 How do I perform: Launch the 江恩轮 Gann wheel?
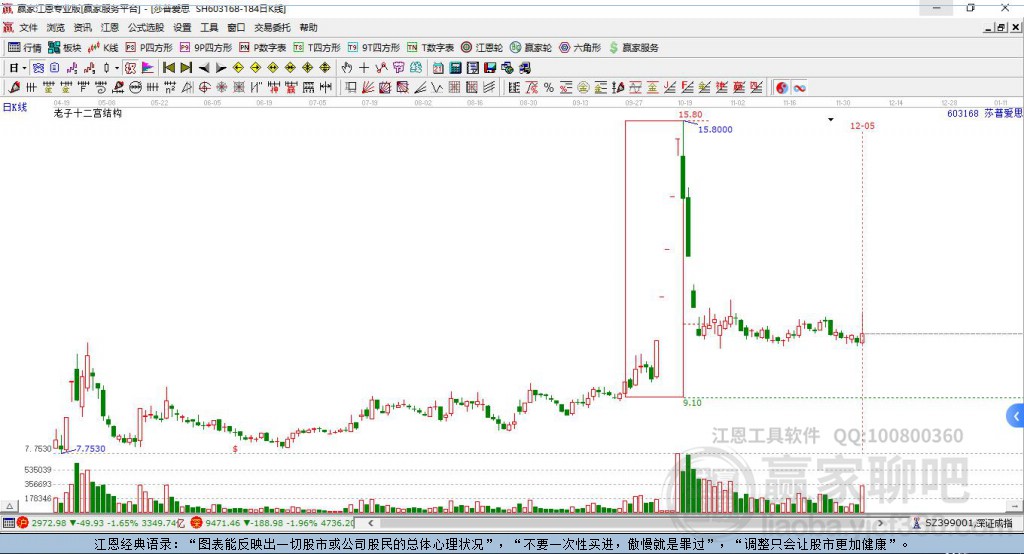[x=482, y=48]
